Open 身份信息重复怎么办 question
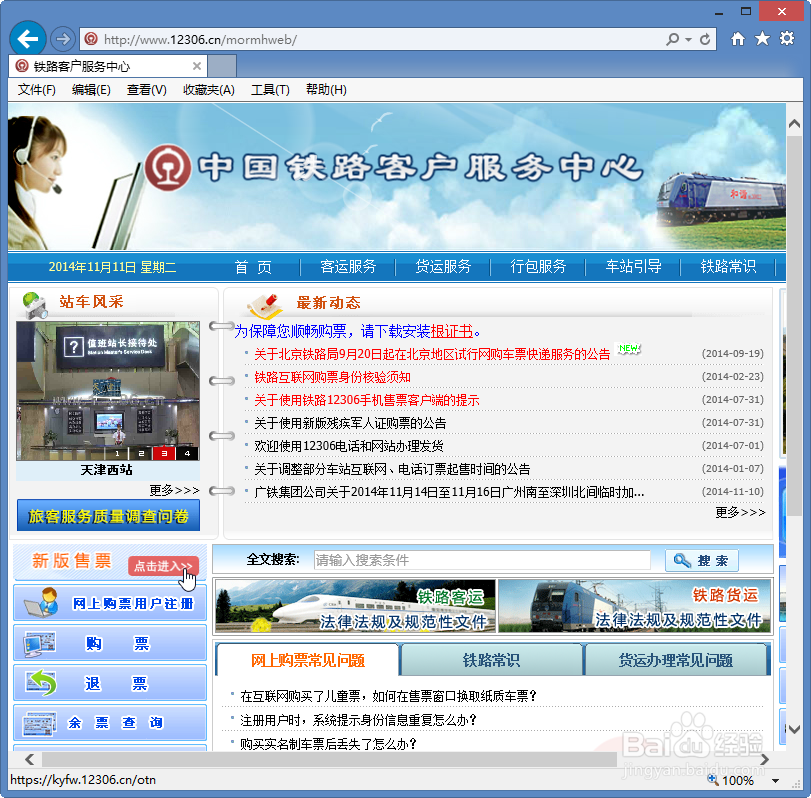Image resolution: width=811 pixels, height=798 pixels. click(358, 720)
